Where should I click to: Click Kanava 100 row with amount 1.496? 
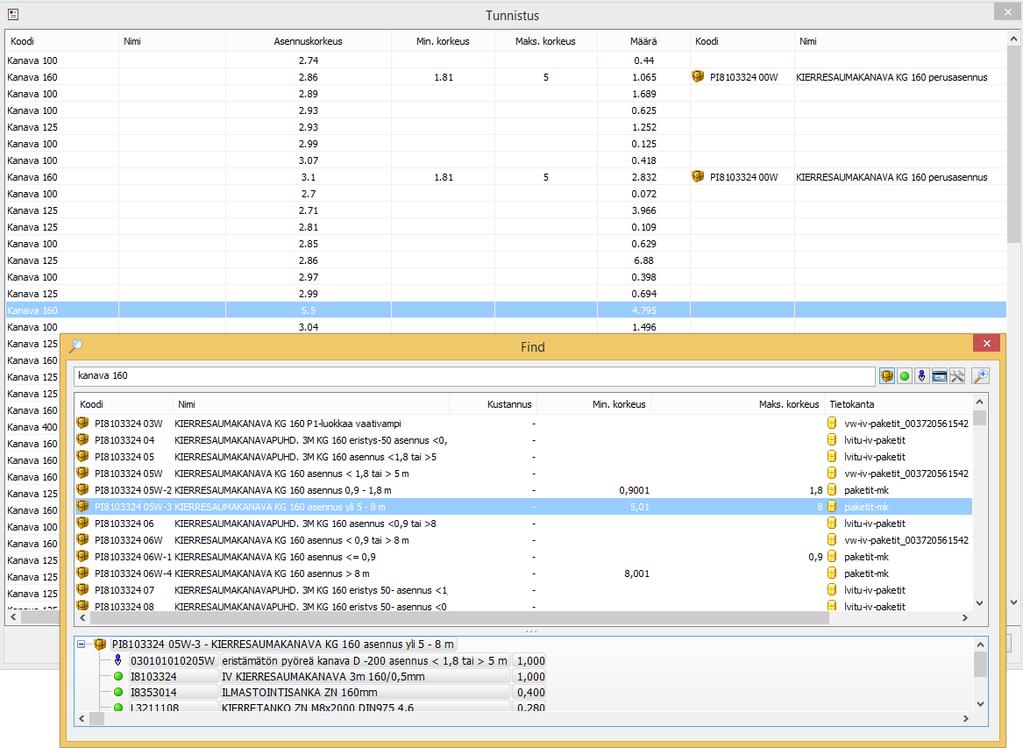(x=506, y=326)
